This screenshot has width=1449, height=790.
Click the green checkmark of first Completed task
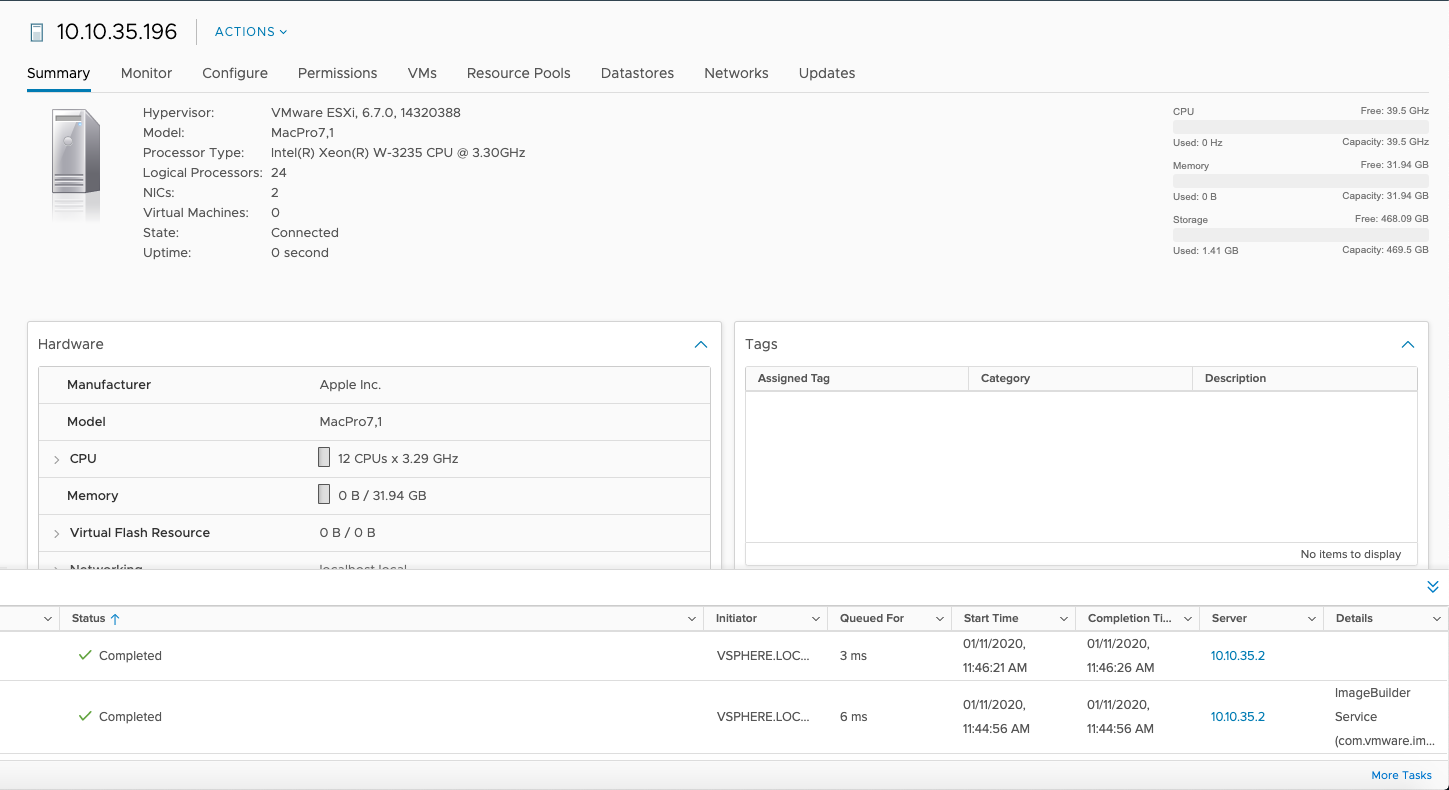tap(85, 655)
